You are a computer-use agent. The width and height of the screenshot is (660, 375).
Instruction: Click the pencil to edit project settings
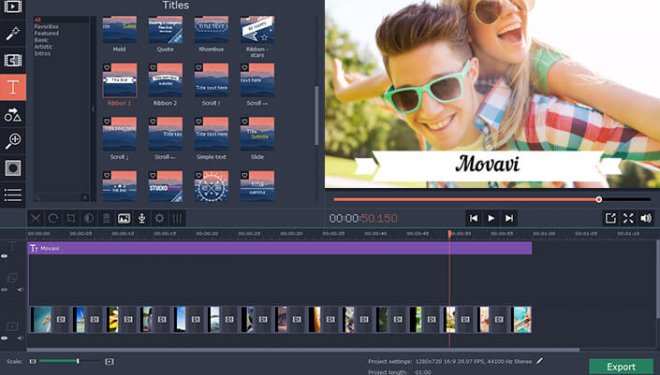(540, 361)
